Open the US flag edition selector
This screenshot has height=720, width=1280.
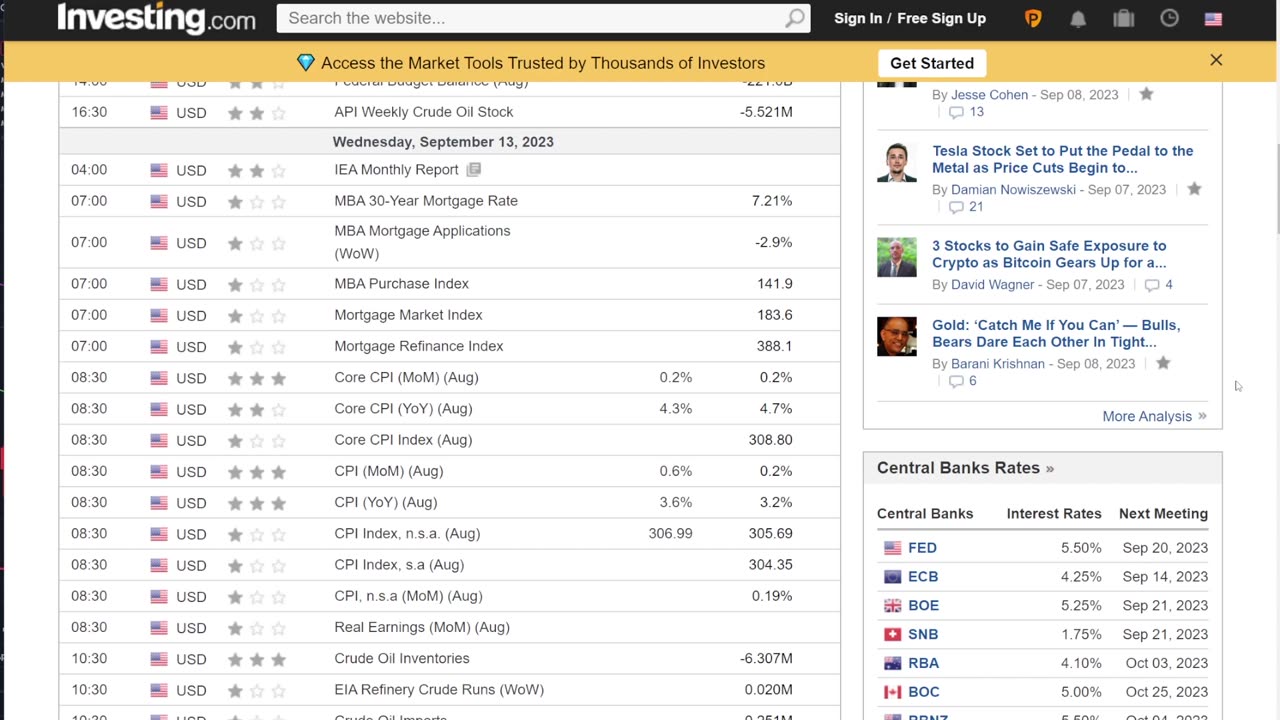[x=1213, y=18]
